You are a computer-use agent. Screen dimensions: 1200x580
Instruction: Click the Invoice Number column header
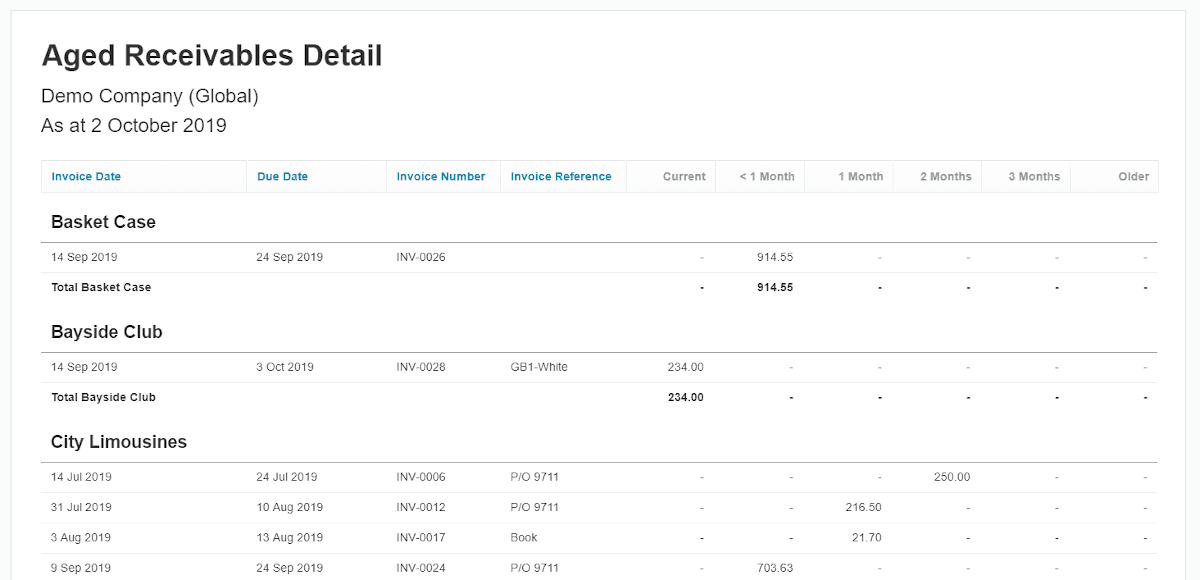441,176
